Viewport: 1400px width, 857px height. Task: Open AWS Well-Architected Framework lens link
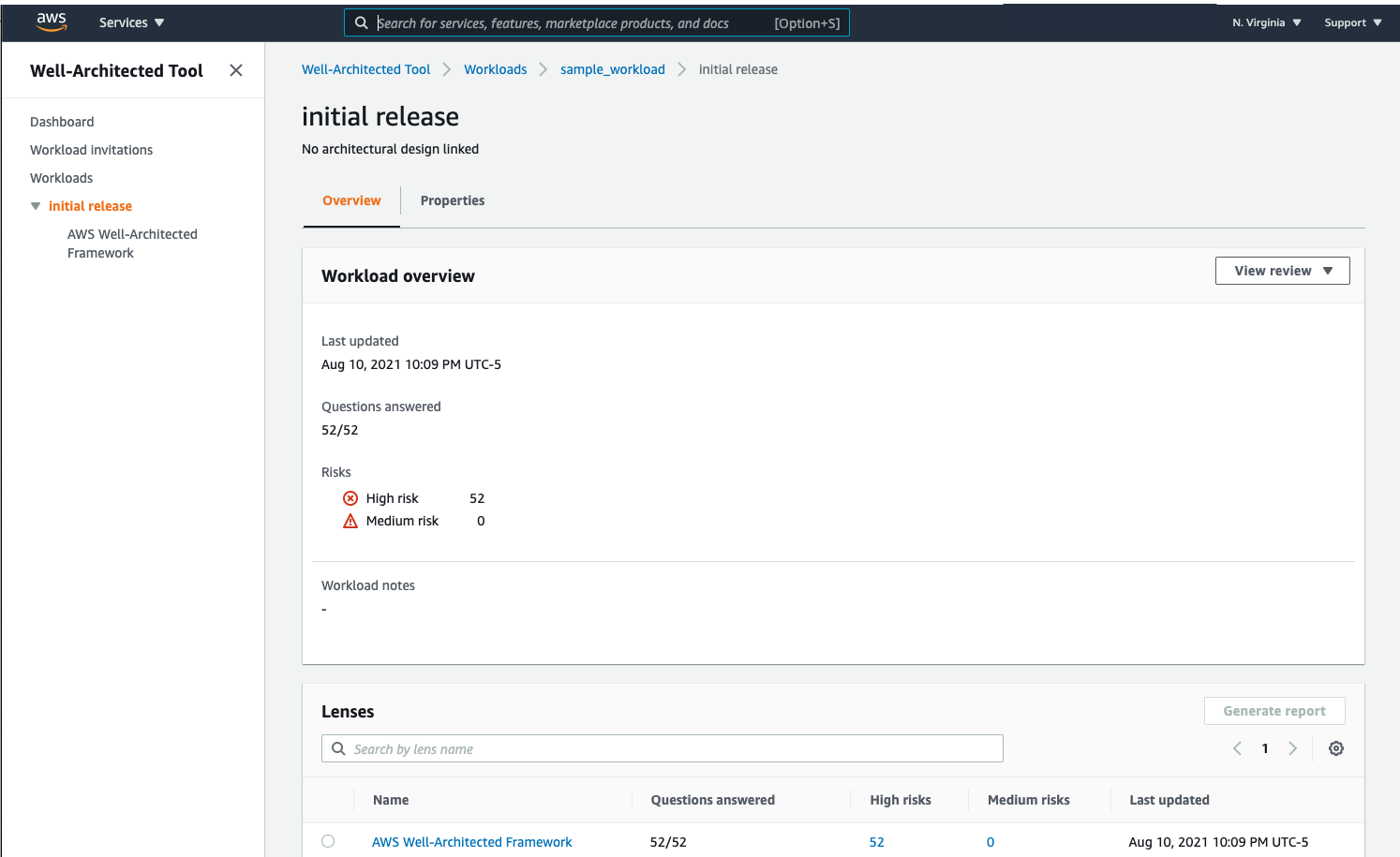click(x=471, y=842)
